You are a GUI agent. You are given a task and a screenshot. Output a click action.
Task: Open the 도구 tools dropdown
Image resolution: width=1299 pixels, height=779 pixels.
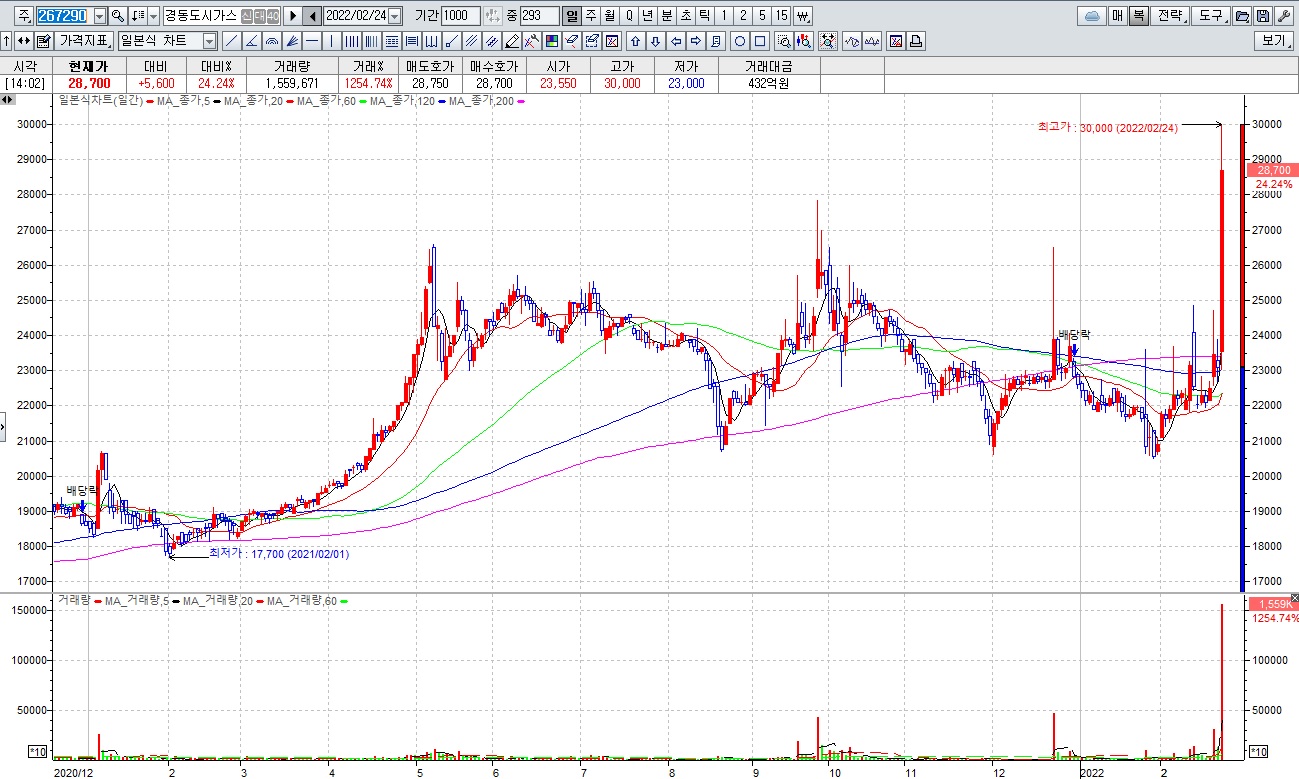click(1212, 16)
